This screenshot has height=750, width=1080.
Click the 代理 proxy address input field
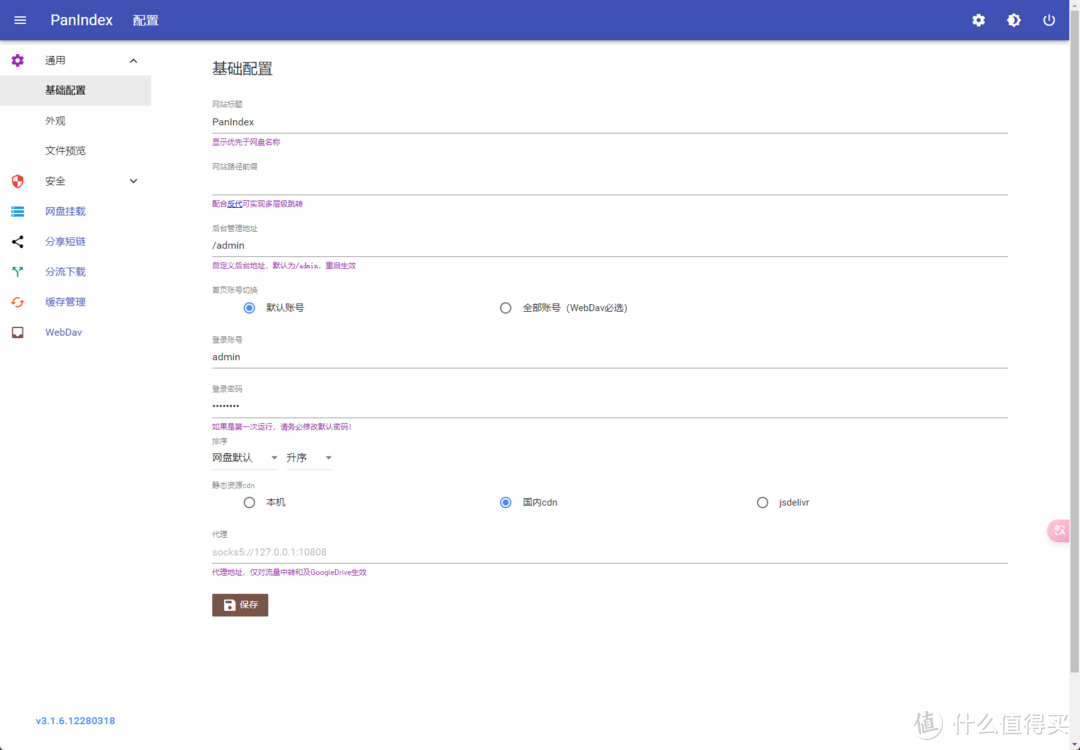(x=608, y=552)
